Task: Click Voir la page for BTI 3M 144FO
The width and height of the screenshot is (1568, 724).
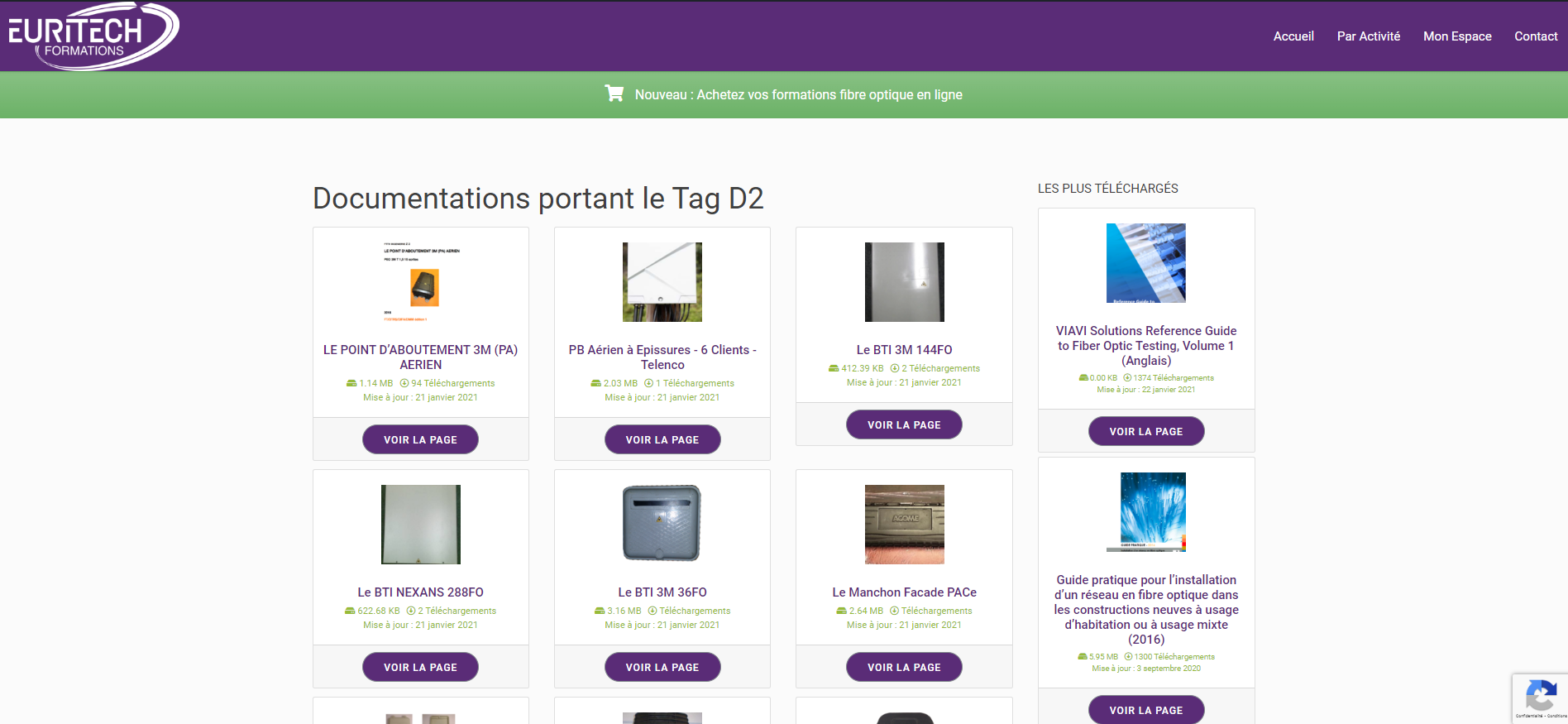Action: (904, 424)
